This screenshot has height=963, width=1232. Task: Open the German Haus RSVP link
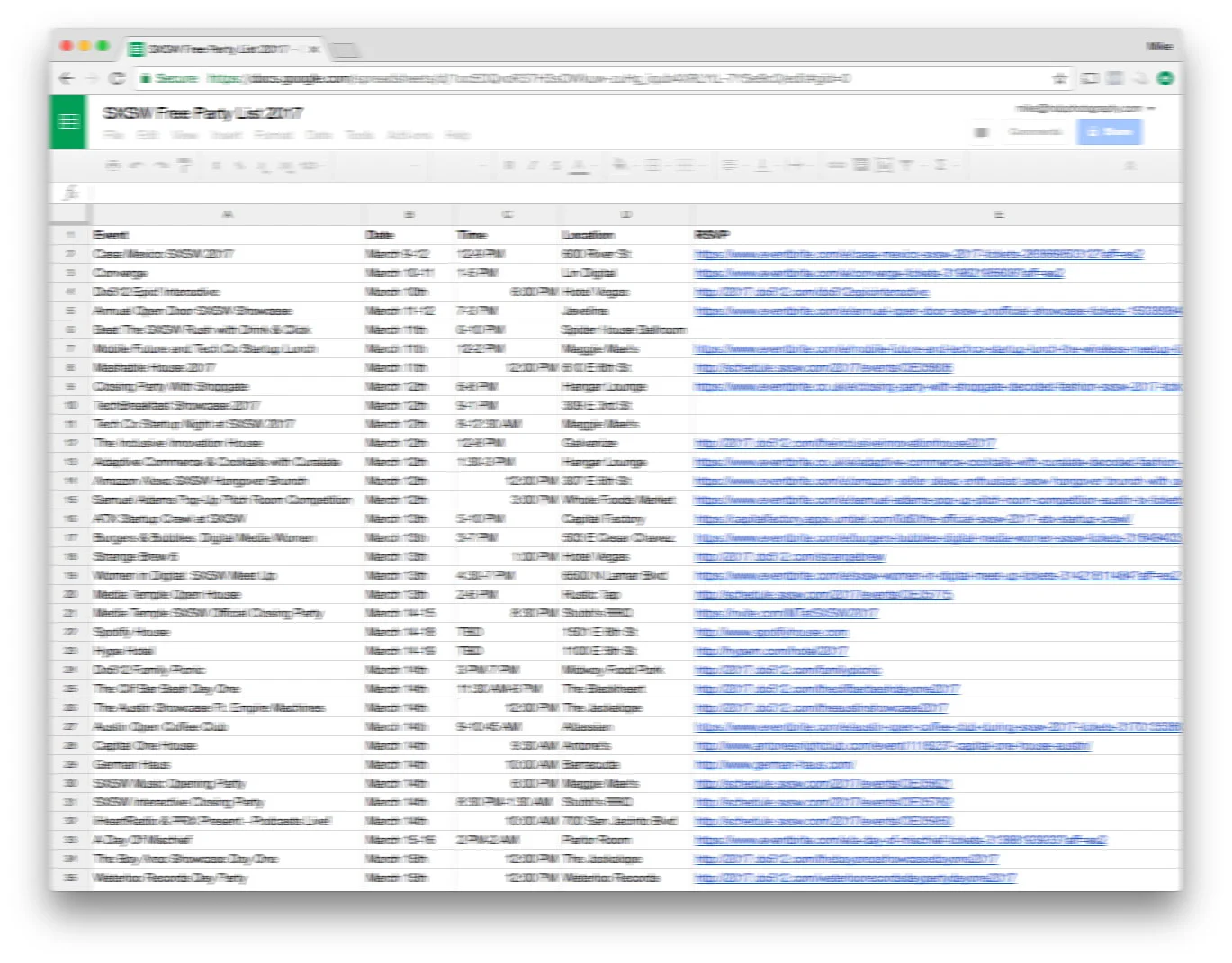pos(774,764)
